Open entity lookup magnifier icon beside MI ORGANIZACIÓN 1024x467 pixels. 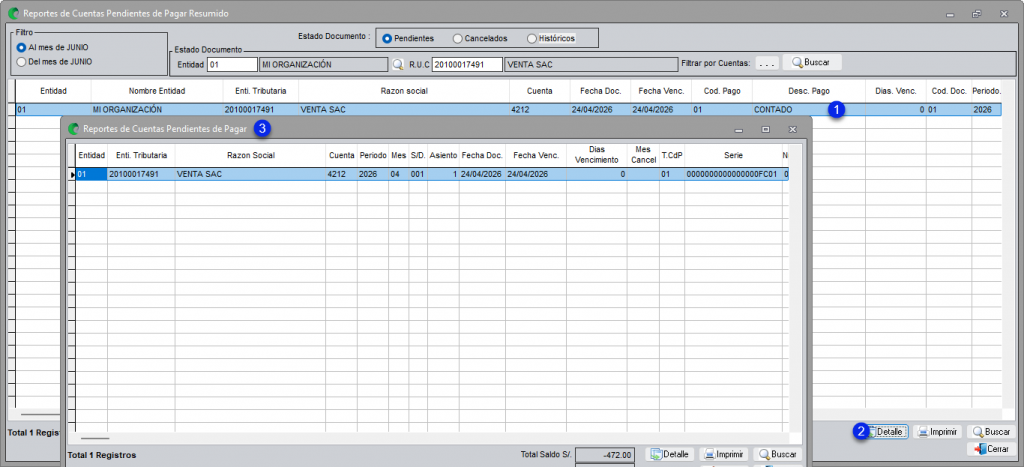tap(398, 65)
